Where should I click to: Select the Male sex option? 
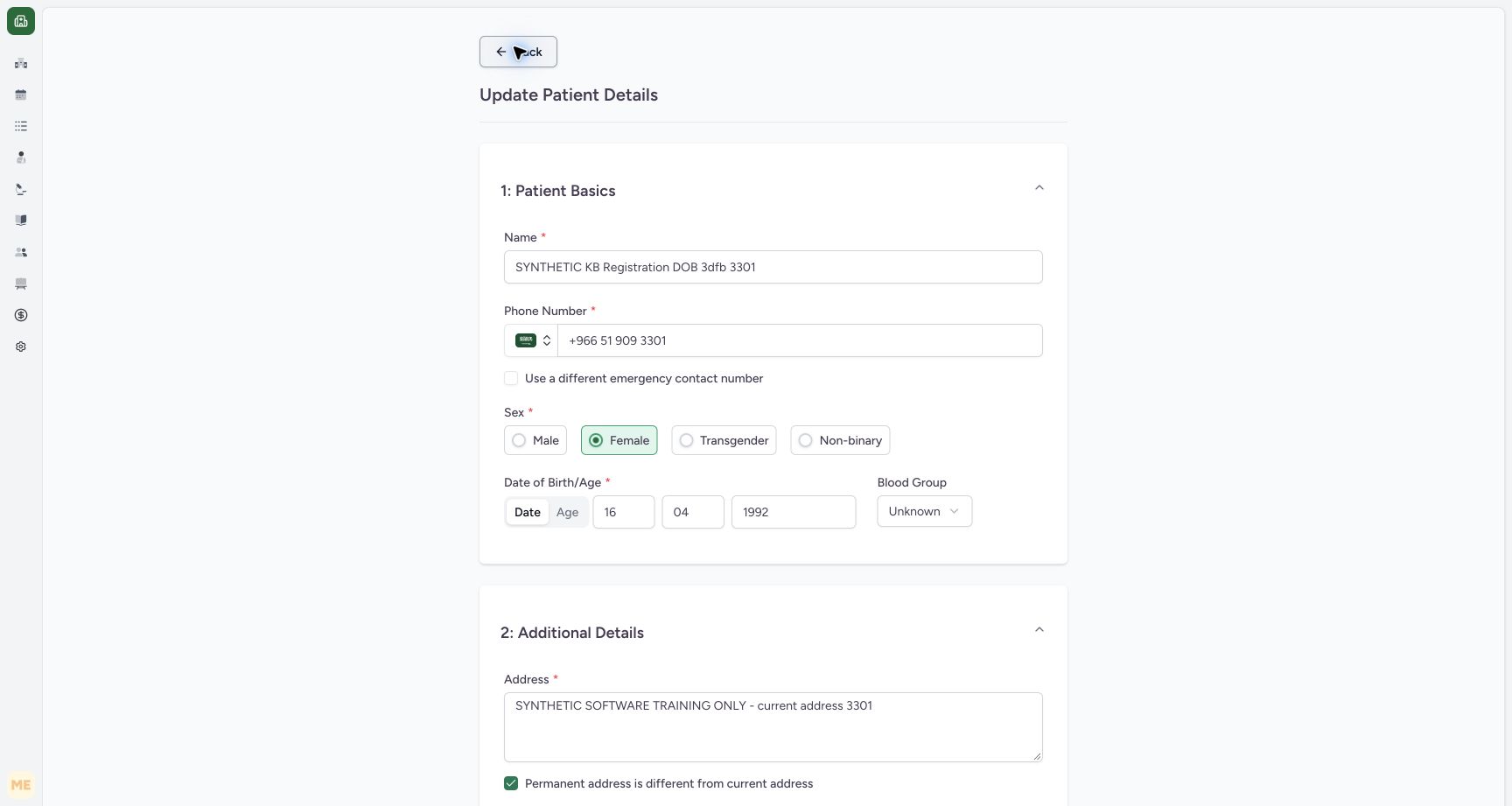(x=535, y=440)
